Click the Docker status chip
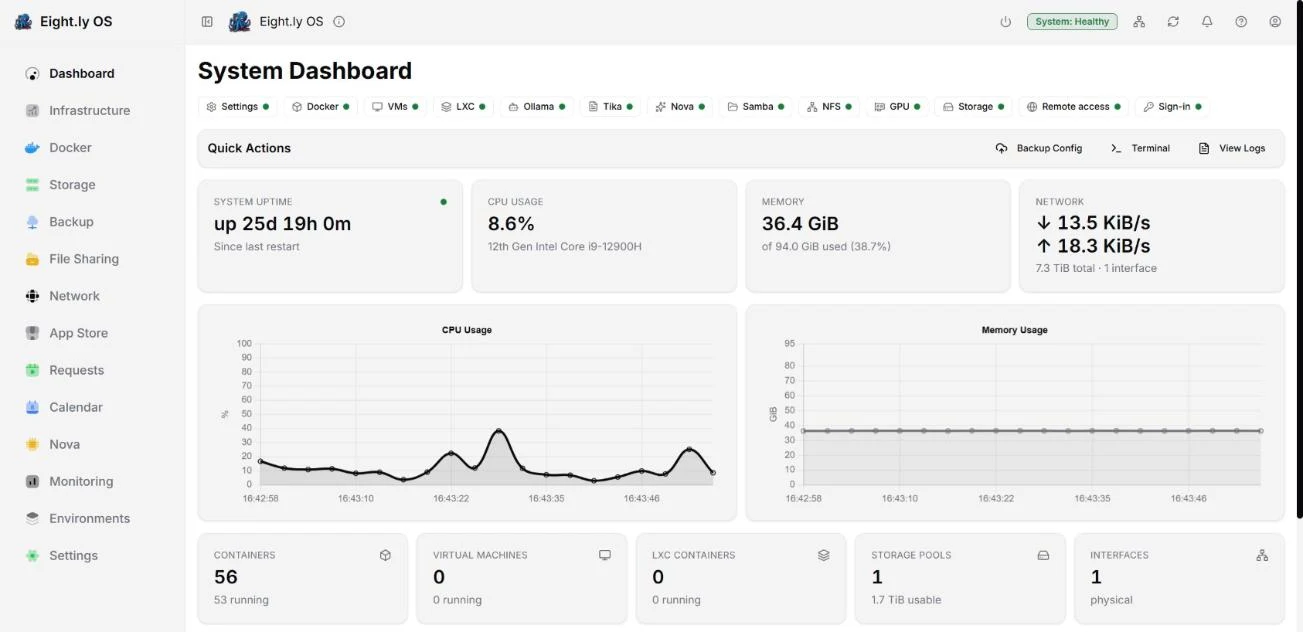Screen dimensions: 1303x632 click(320, 106)
